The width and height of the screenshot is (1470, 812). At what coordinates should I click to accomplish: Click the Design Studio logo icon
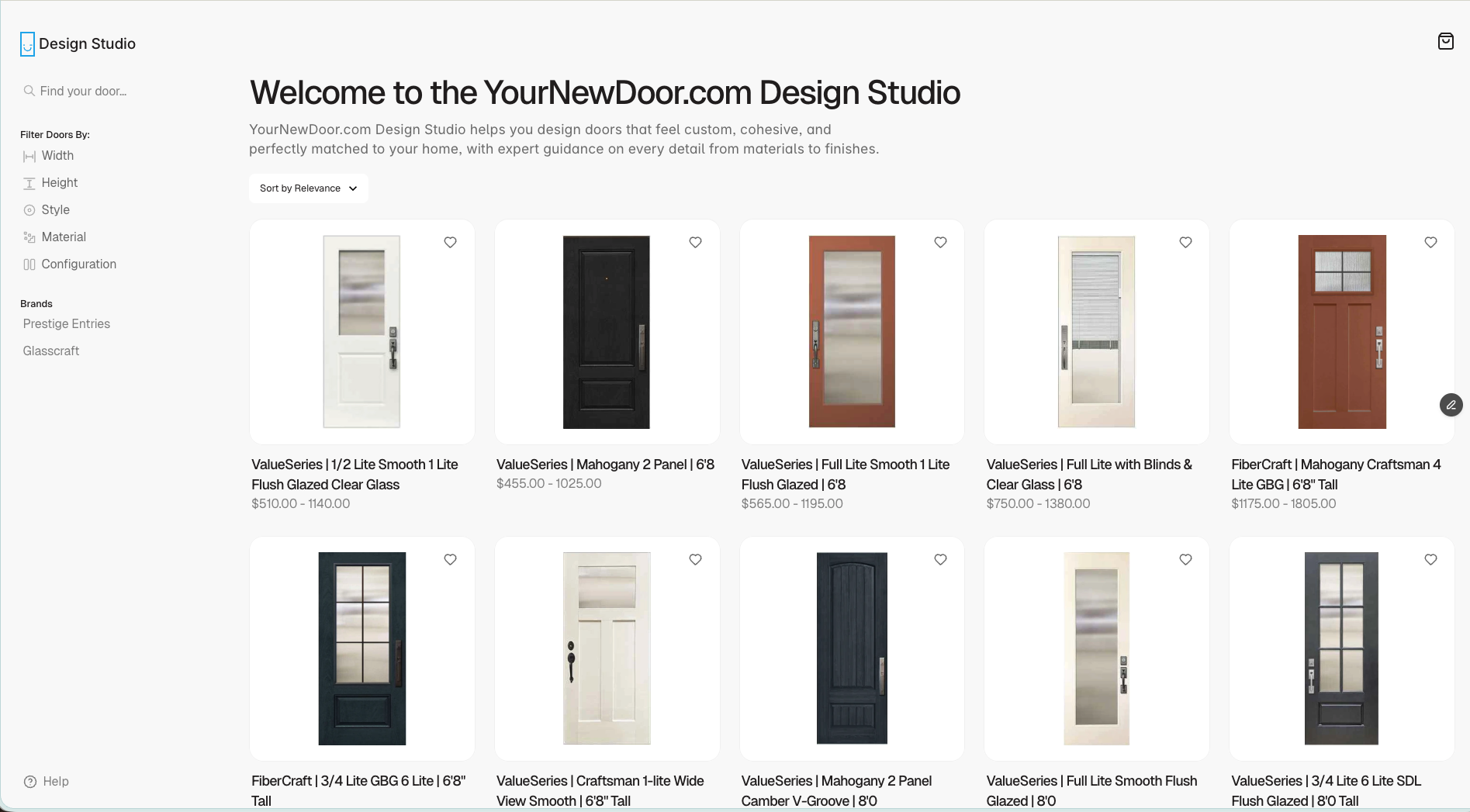point(27,43)
